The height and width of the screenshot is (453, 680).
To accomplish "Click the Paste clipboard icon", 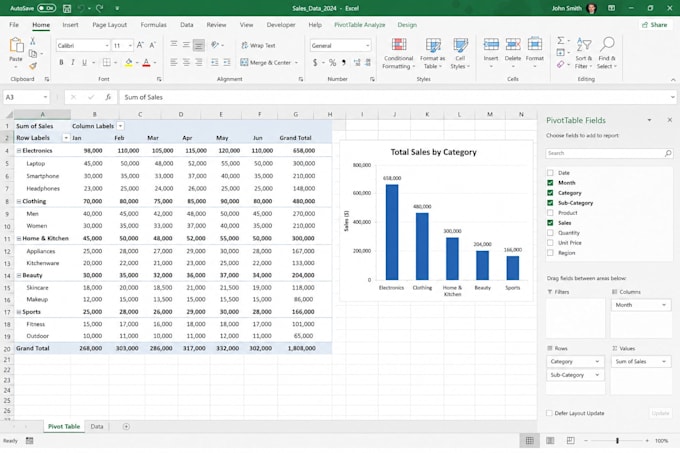I will point(16,46).
